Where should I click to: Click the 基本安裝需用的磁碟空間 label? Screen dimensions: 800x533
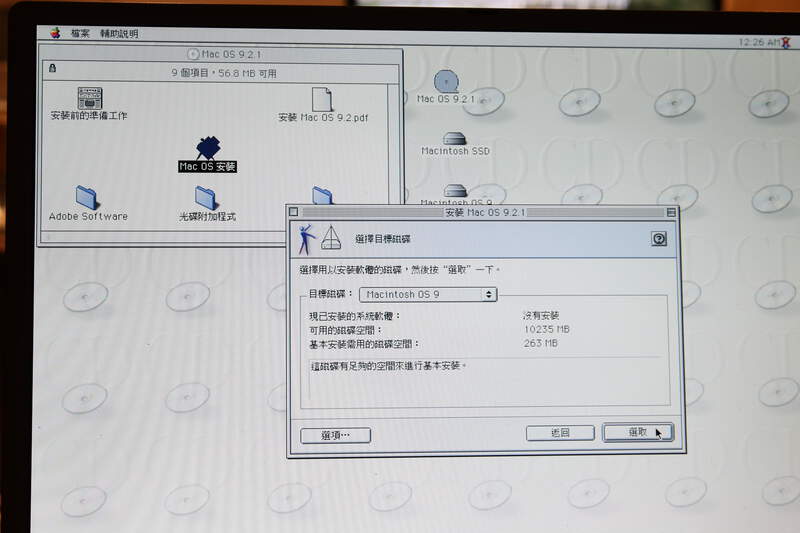click(364, 344)
